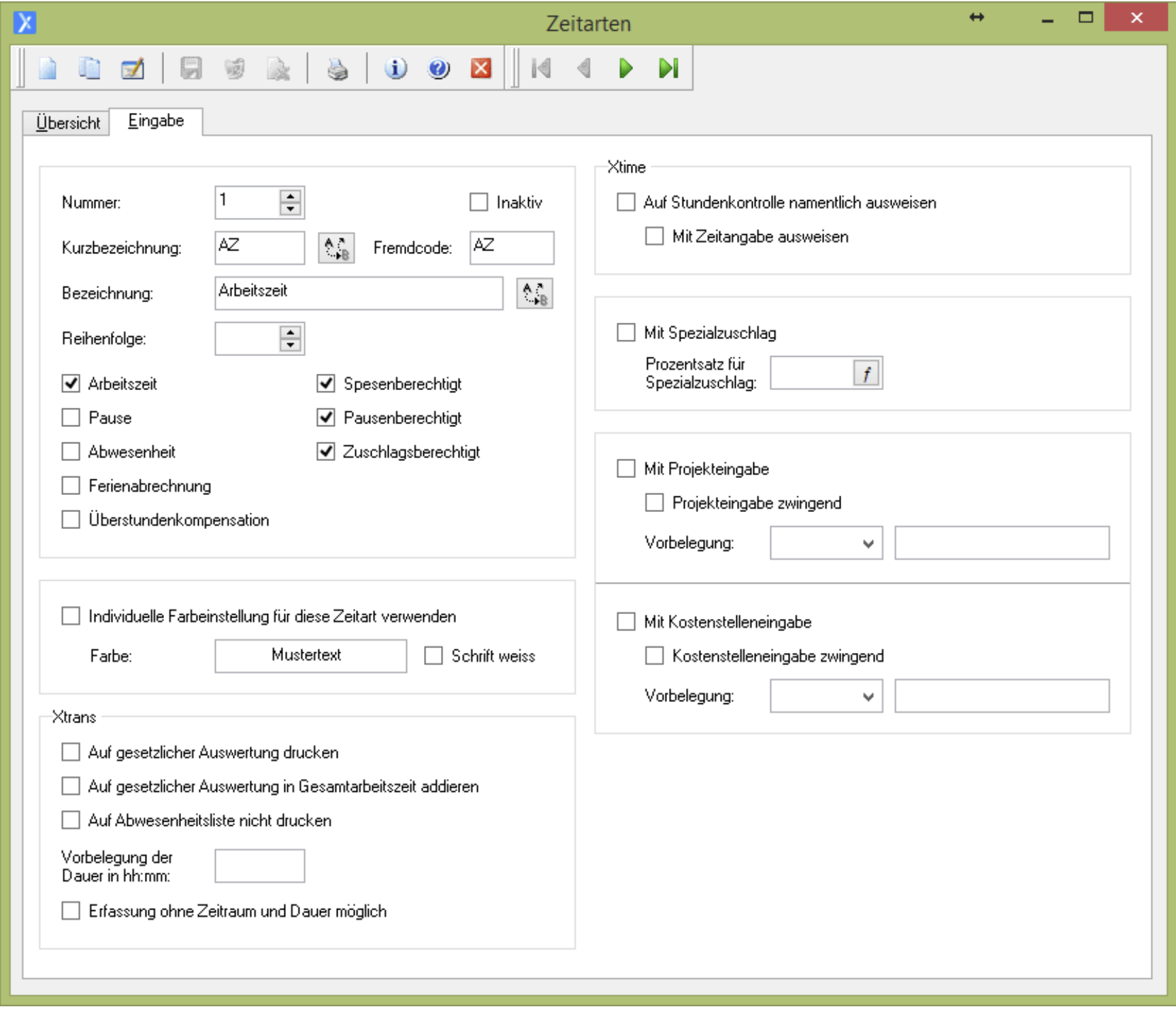The width and height of the screenshot is (1176, 1009).
Task: Click translate icon next to Bezeichnung field
Action: (534, 294)
